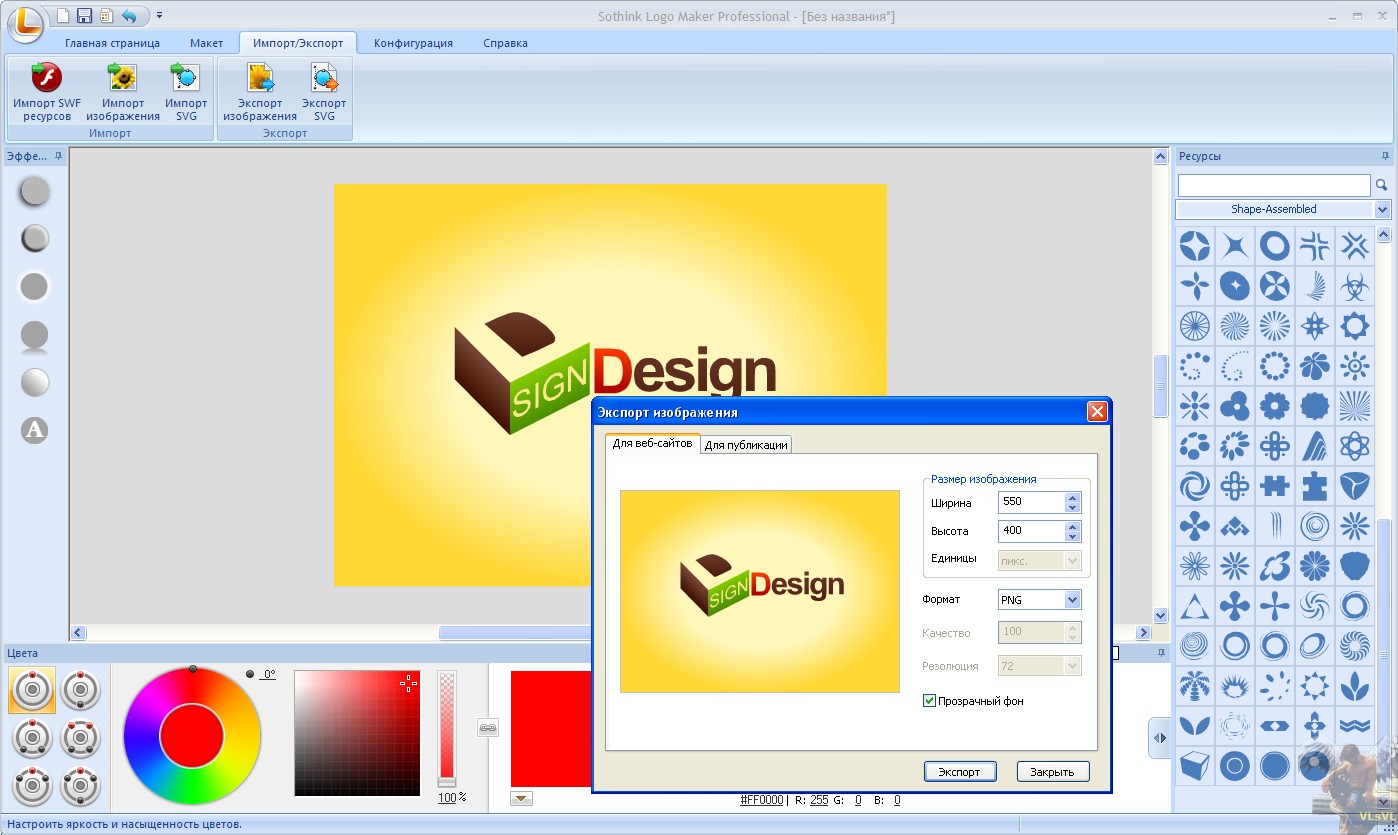Select the highlighted single-dot color scheme
The image size is (1398, 835).
tap(32, 690)
